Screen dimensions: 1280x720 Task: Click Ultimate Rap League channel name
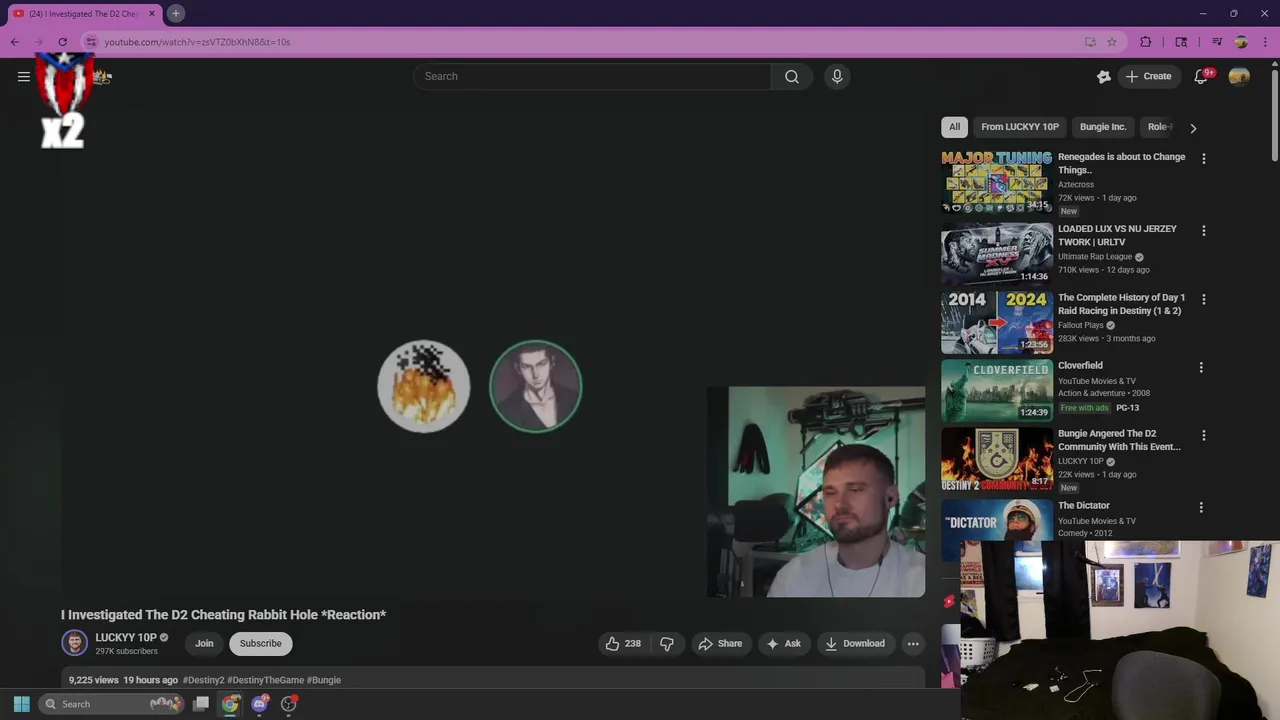[1095, 257]
